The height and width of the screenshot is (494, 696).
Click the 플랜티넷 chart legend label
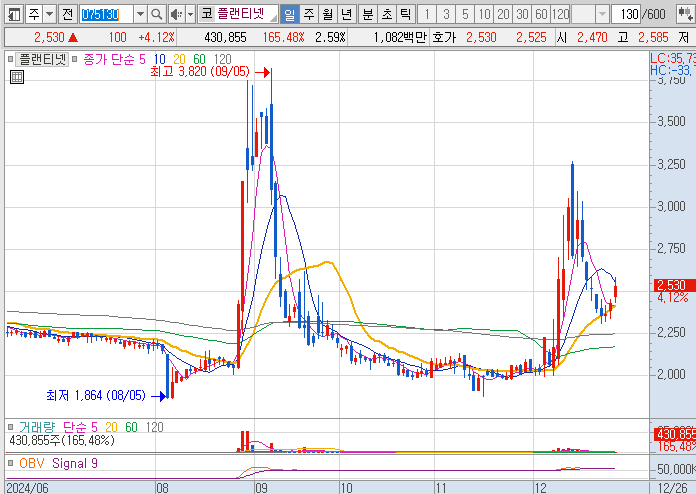pyautogui.click(x=42, y=59)
